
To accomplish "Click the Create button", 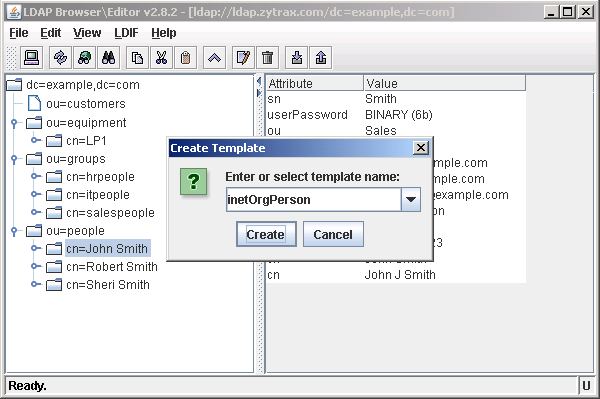I will [x=266, y=234].
